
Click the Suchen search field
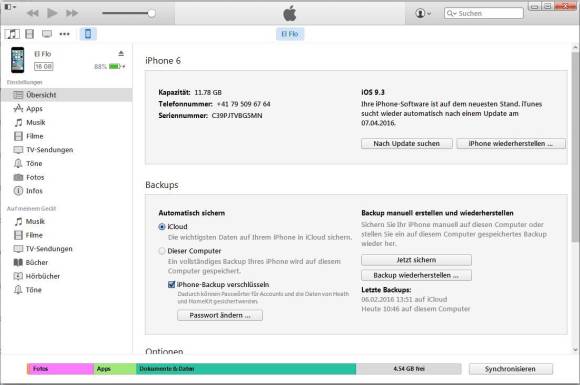coord(484,13)
